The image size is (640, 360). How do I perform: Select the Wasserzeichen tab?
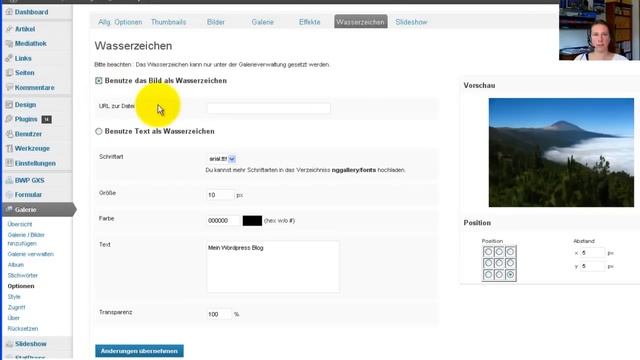point(361,22)
